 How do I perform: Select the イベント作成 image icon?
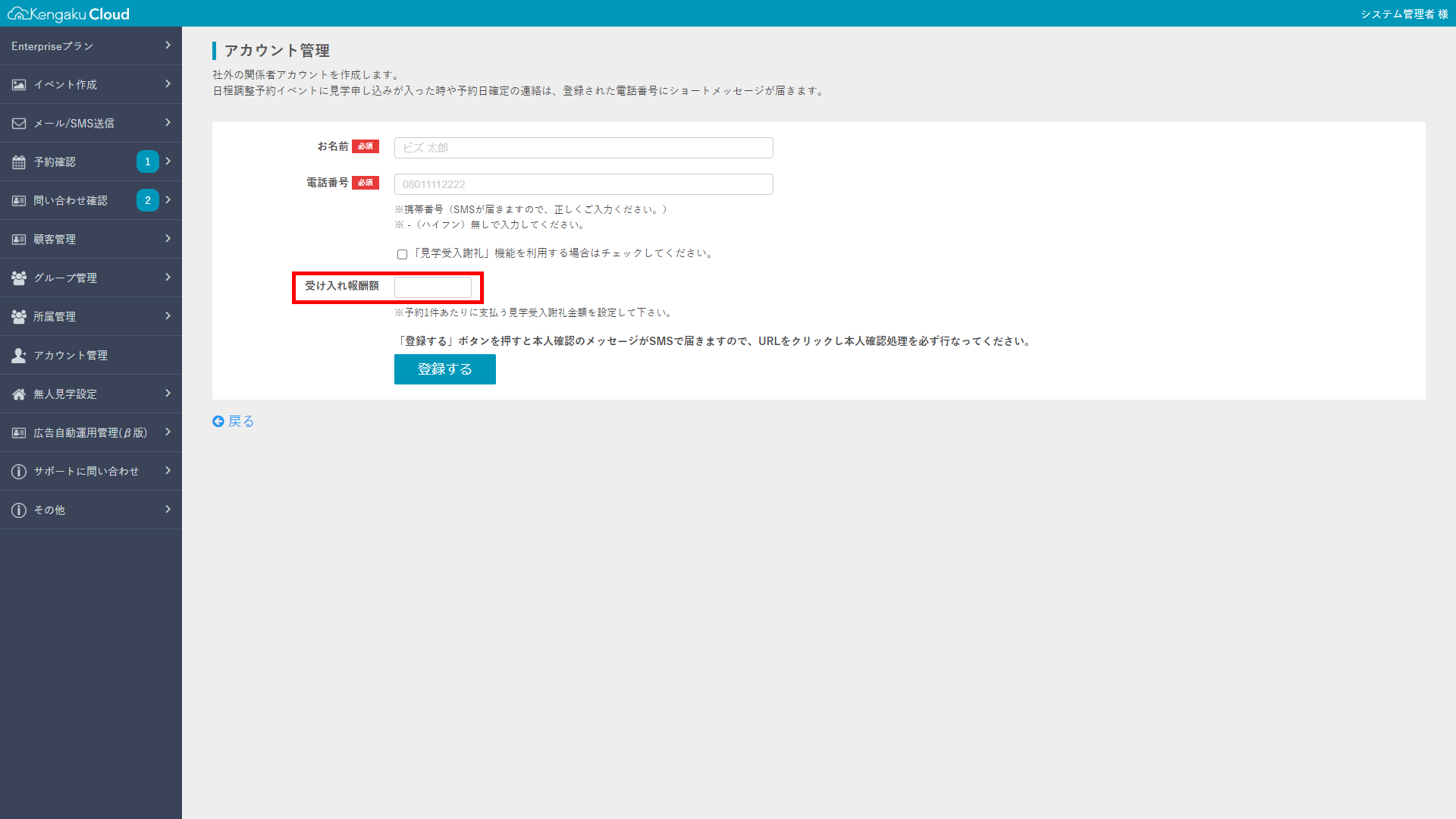(18, 84)
